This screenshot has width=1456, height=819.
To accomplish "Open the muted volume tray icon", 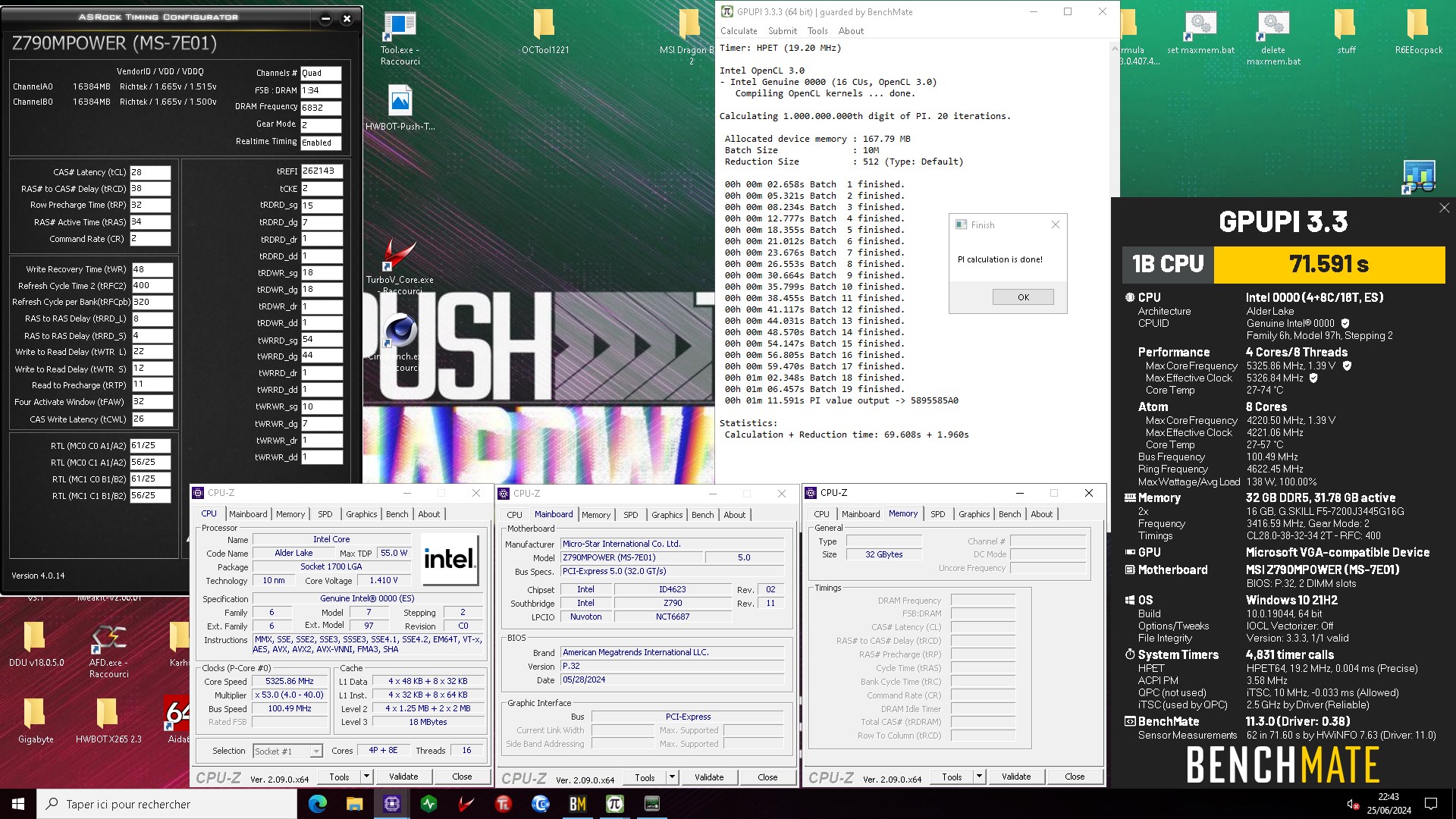I will click(x=1352, y=804).
